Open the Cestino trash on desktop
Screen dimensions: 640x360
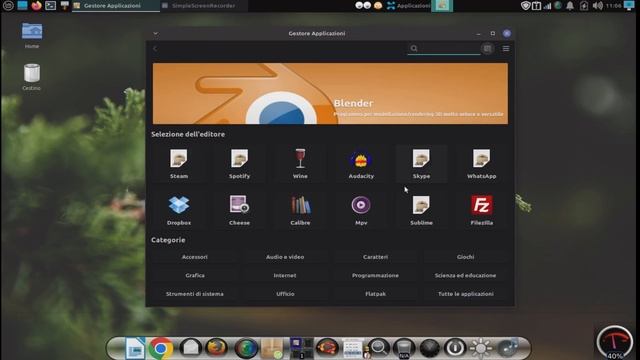[x=32, y=77]
